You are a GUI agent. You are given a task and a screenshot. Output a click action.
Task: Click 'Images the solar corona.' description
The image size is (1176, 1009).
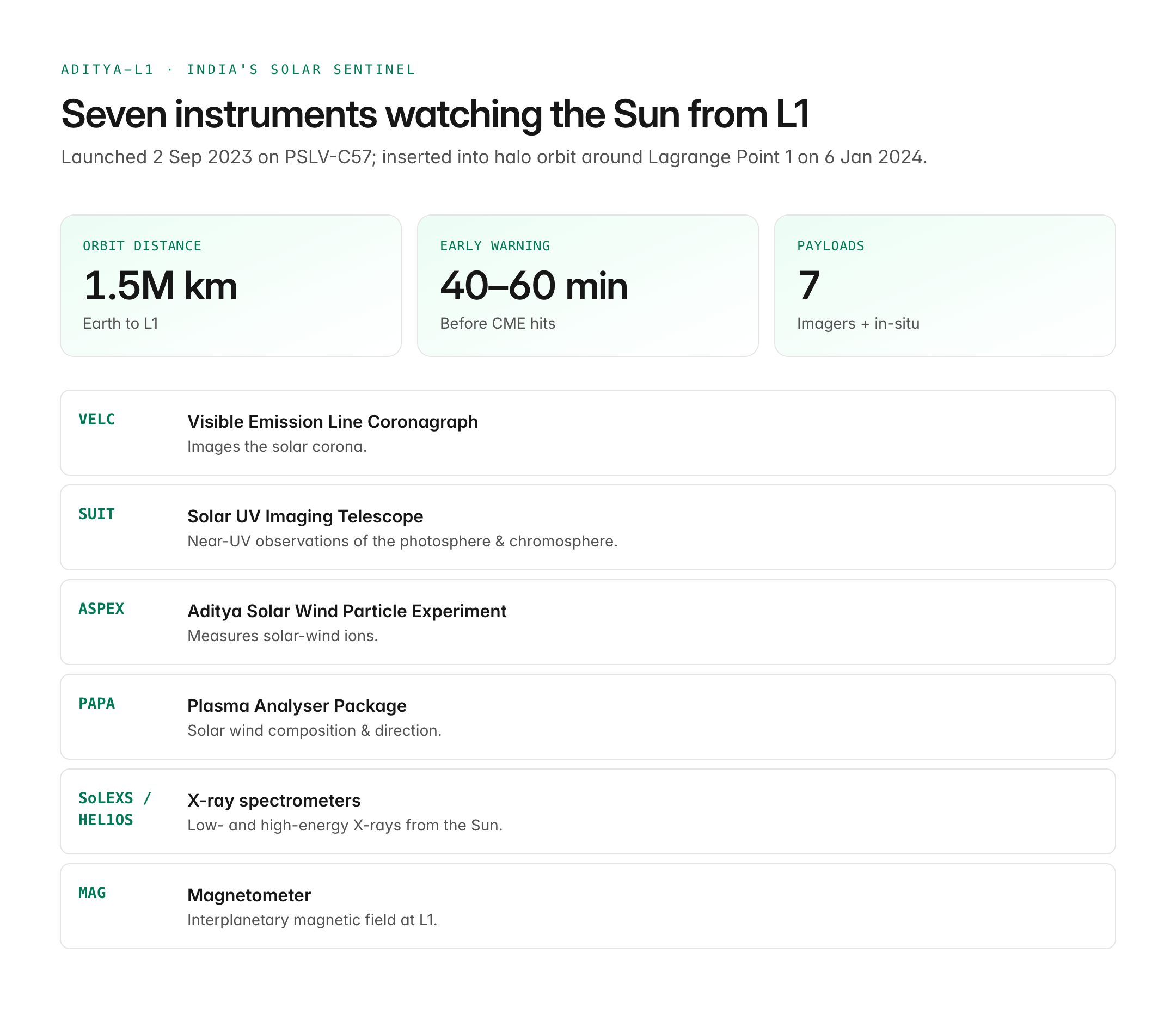(x=277, y=447)
